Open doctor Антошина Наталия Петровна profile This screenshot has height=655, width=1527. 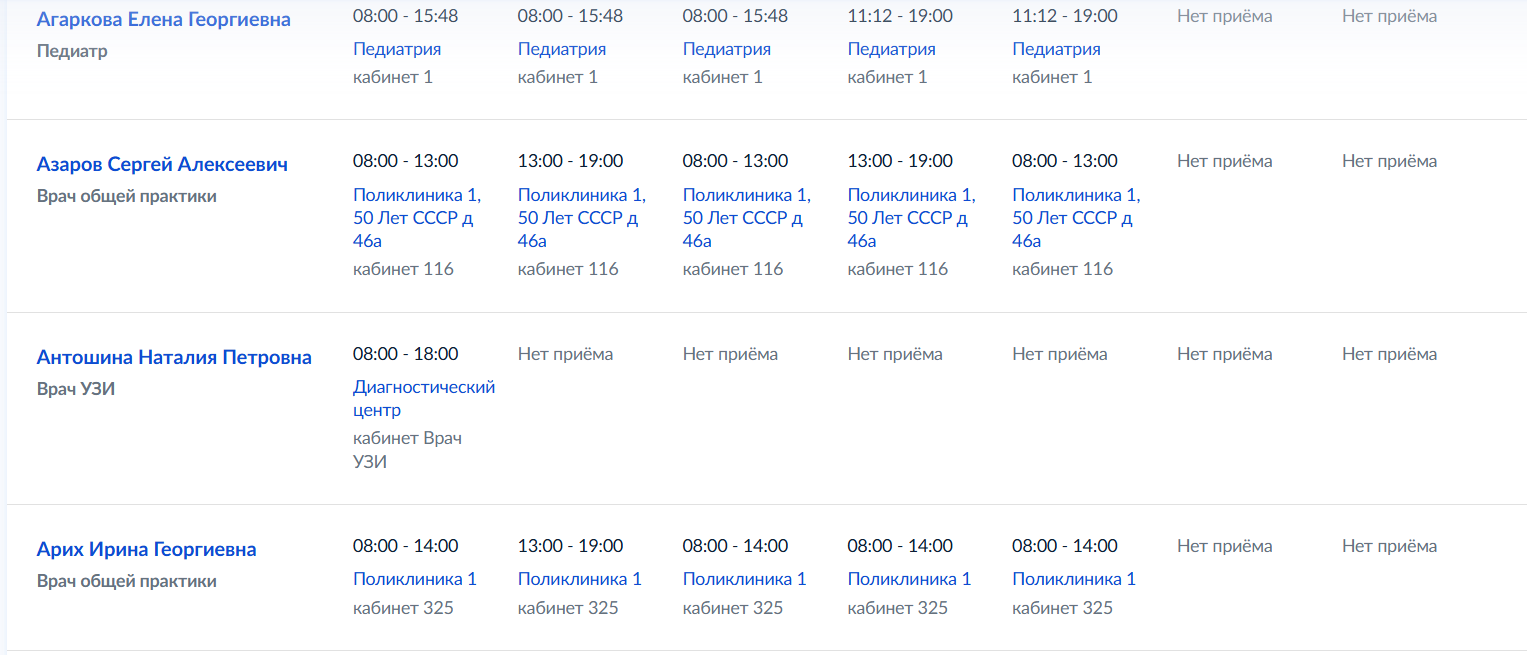click(x=174, y=357)
